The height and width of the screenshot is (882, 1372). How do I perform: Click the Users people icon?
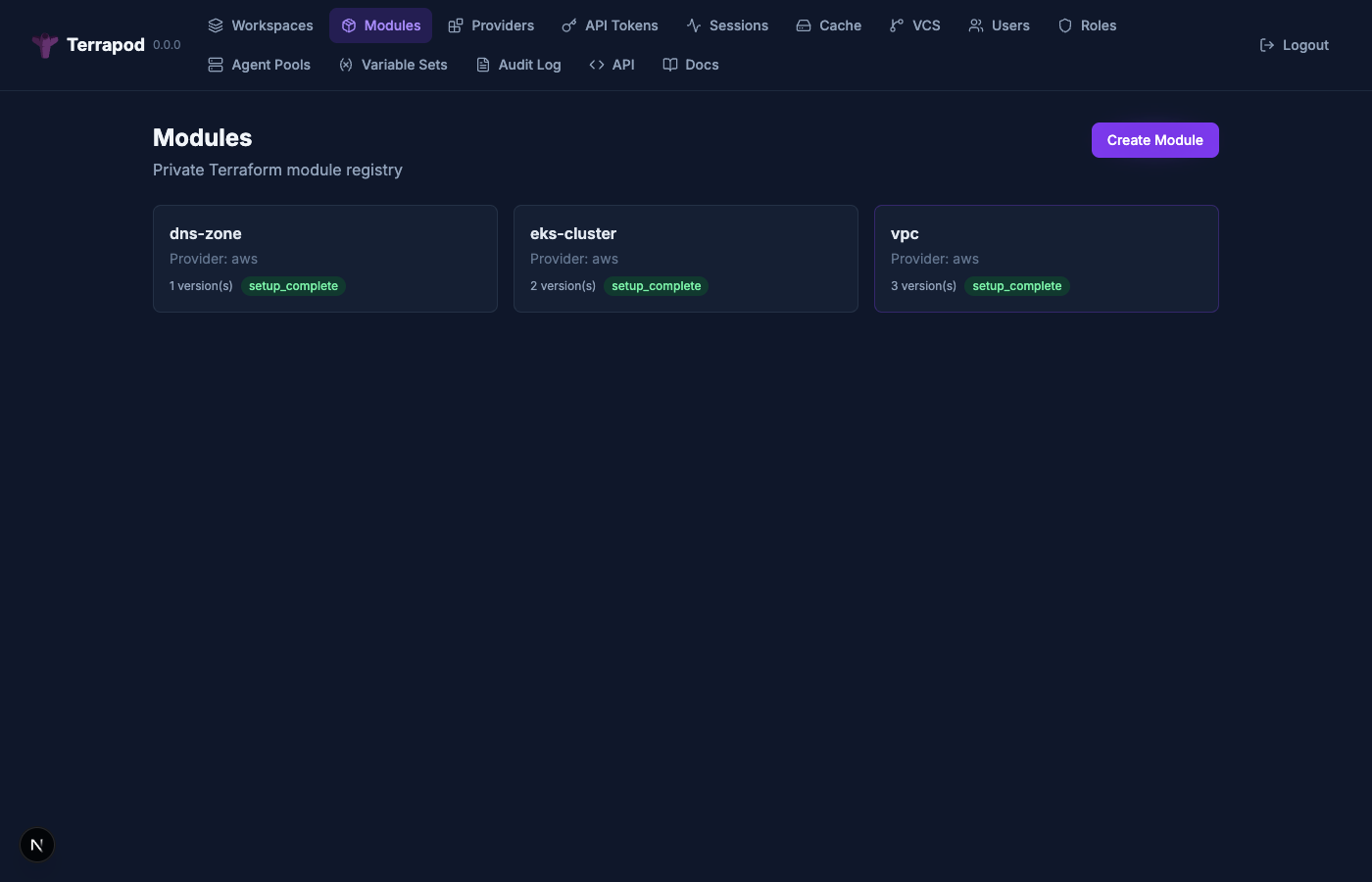[x=976, y=25]
